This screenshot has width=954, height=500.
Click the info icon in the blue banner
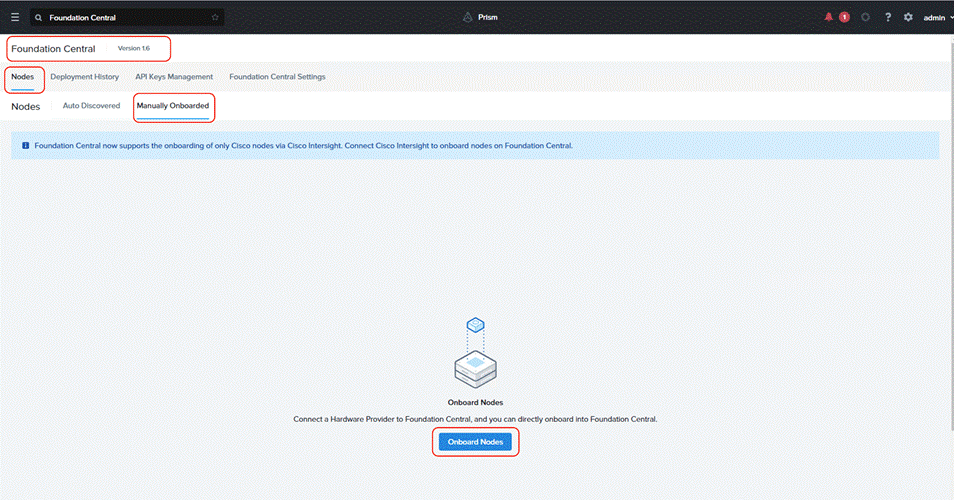(26, 145)
